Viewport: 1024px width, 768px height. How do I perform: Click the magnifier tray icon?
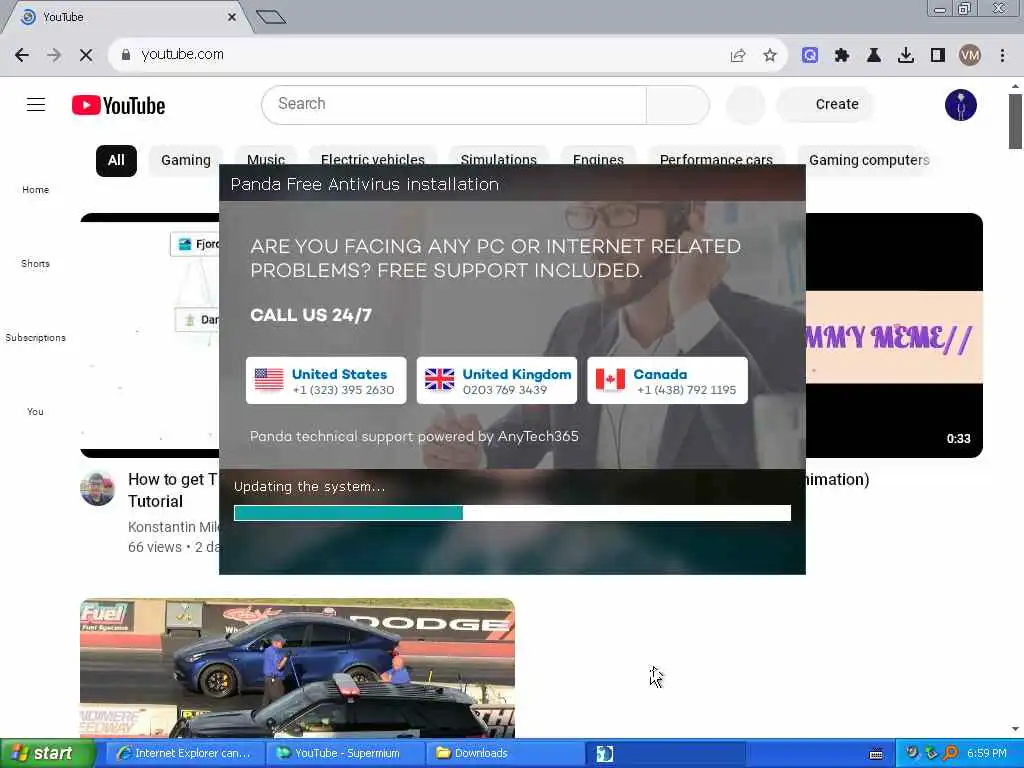pos(950,753)
